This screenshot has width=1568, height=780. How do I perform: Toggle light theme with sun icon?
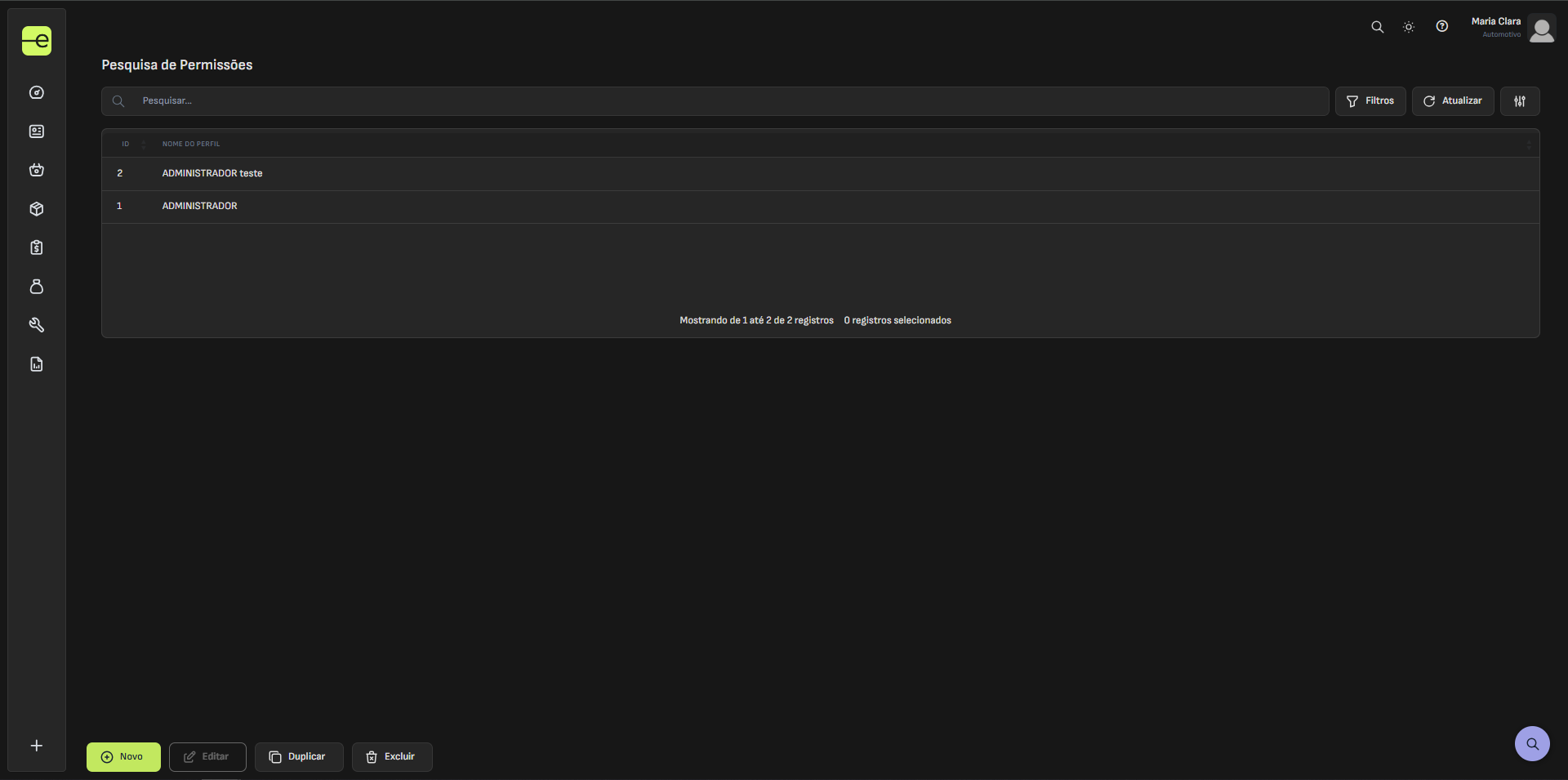click(x=1409, y=27)
